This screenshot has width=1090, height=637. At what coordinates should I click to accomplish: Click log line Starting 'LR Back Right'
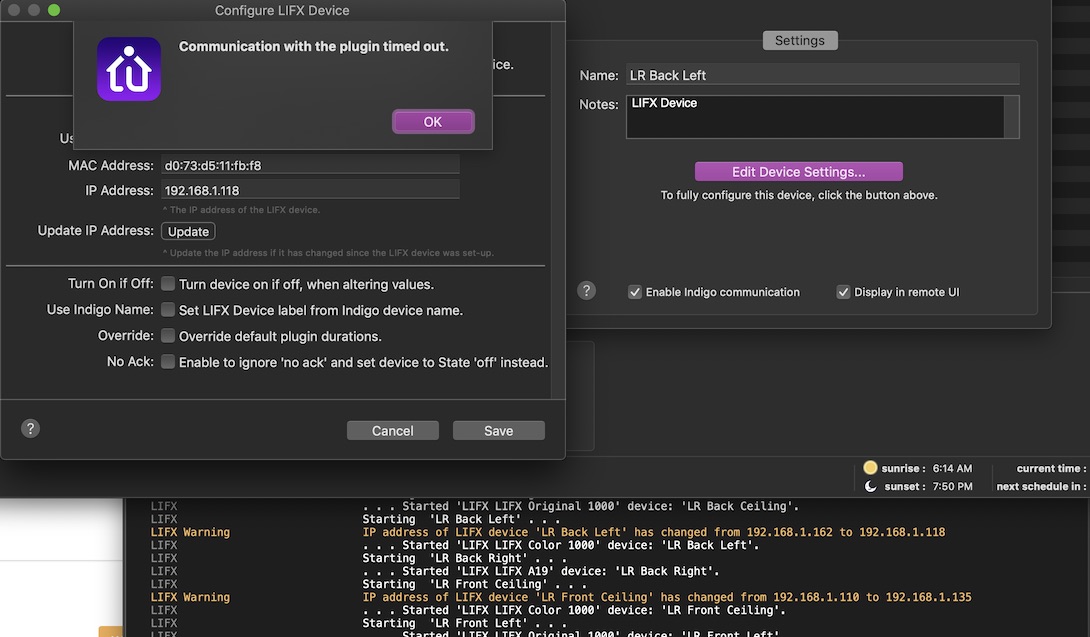[464, 558]
